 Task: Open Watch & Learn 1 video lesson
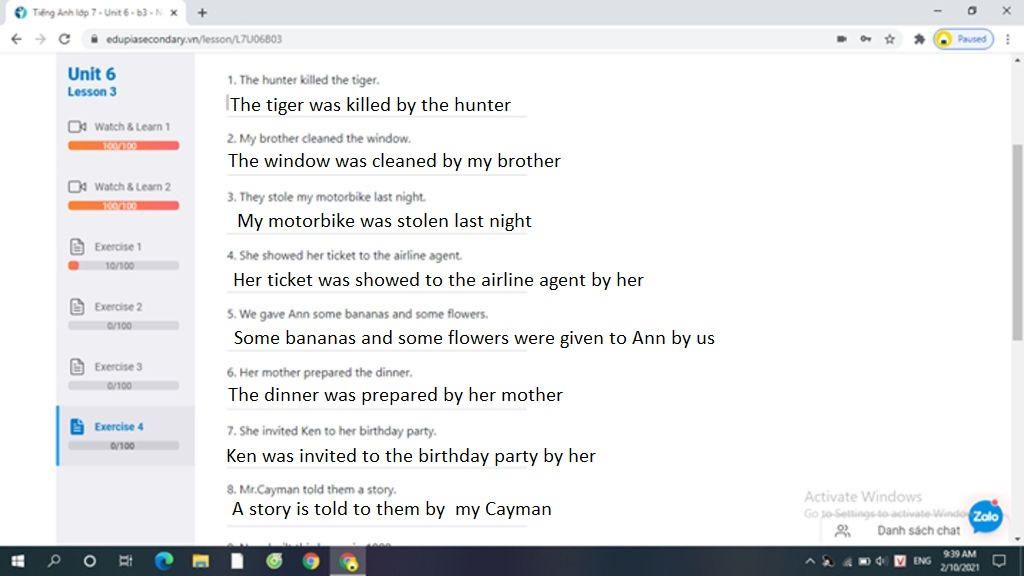(120, 127)
